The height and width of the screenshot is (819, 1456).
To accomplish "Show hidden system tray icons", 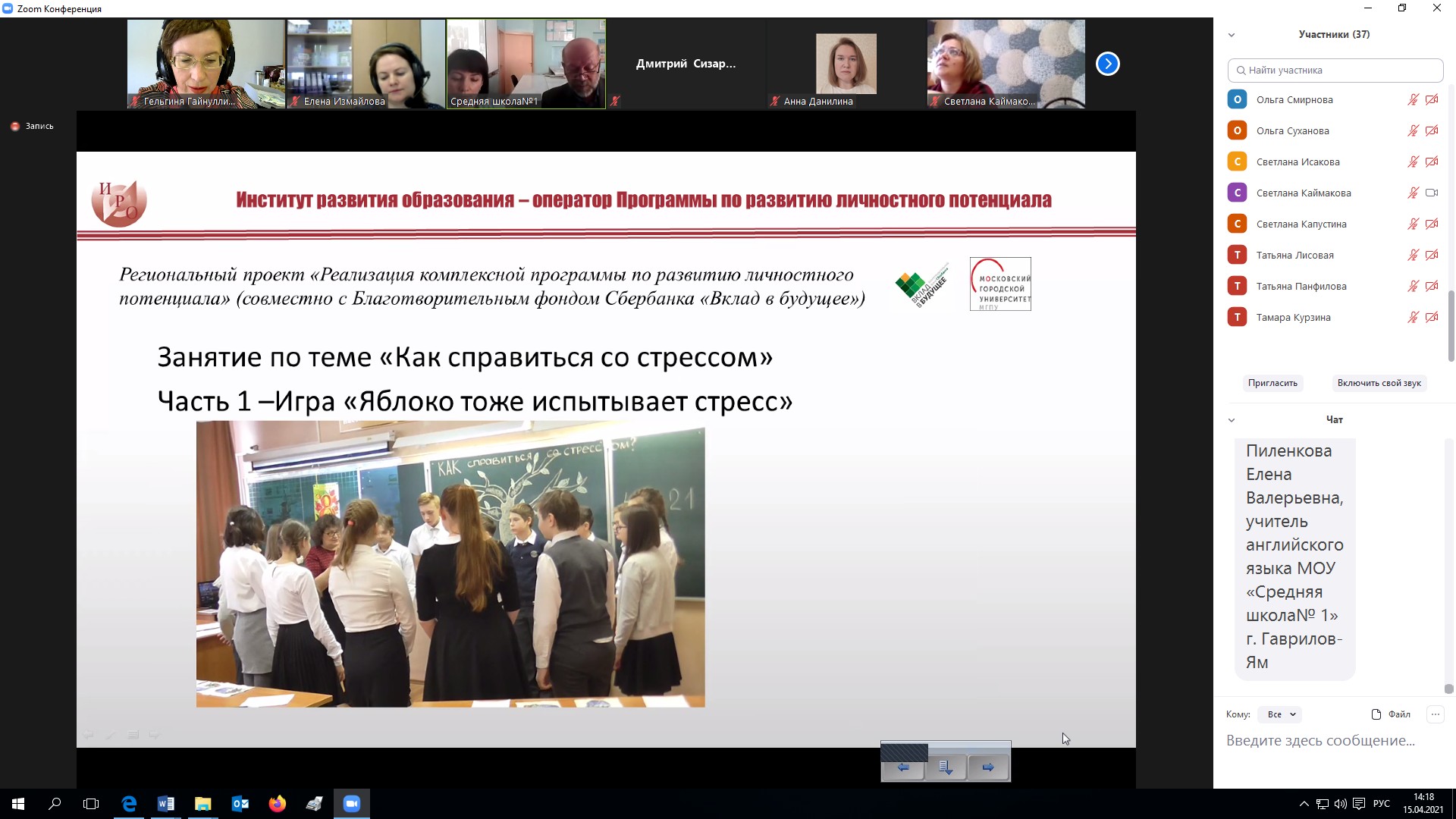I will [1304, 804].
